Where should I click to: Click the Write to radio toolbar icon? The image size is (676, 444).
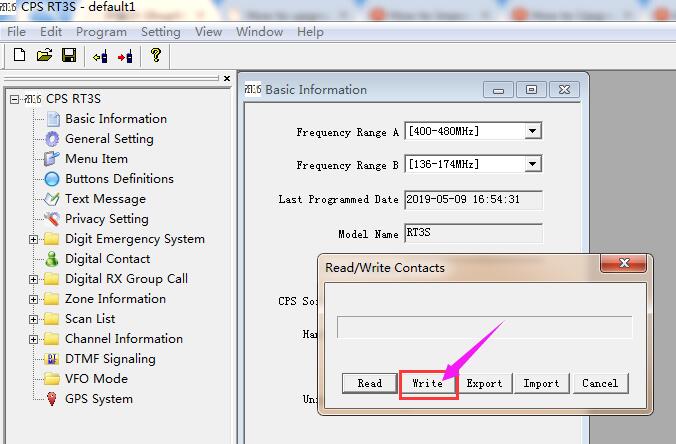(x=125, y=56)
